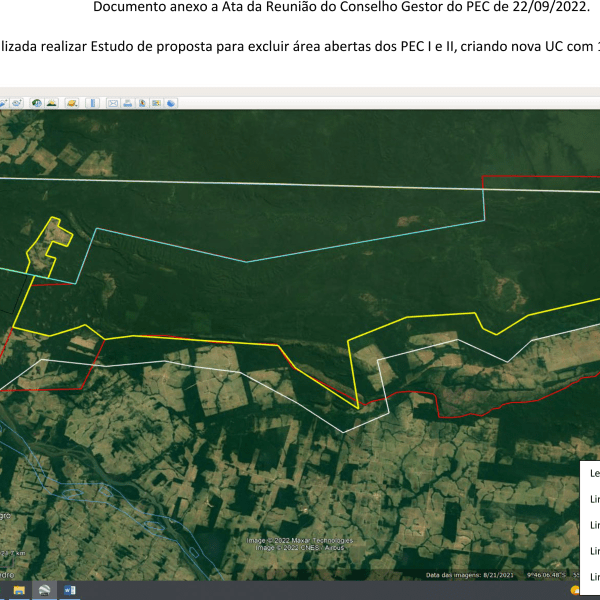Click the email envelope toolbar icon
The image size is (600, 600).
click(x=113, y=102)
